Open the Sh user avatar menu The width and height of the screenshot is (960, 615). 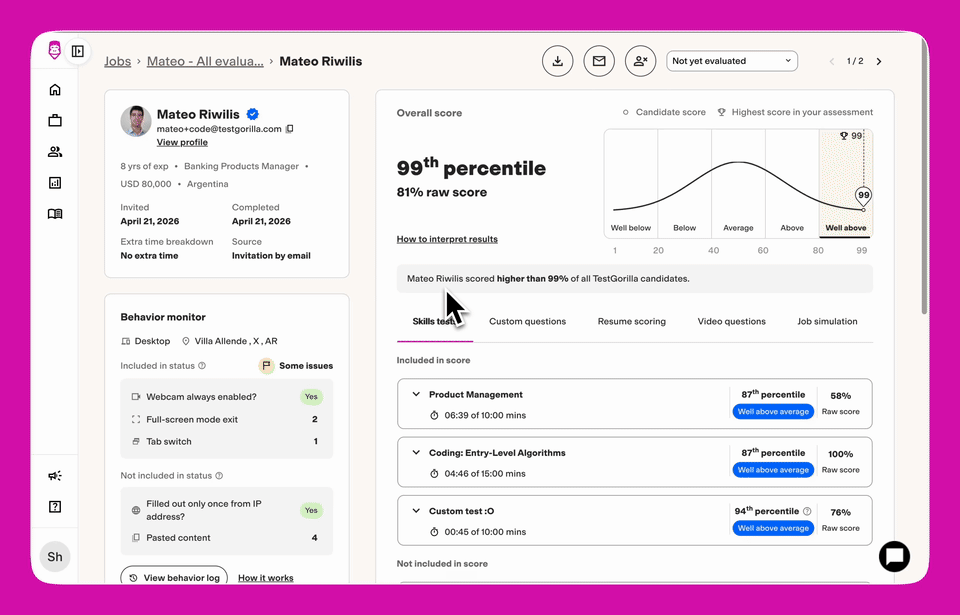tap(55, 557)
